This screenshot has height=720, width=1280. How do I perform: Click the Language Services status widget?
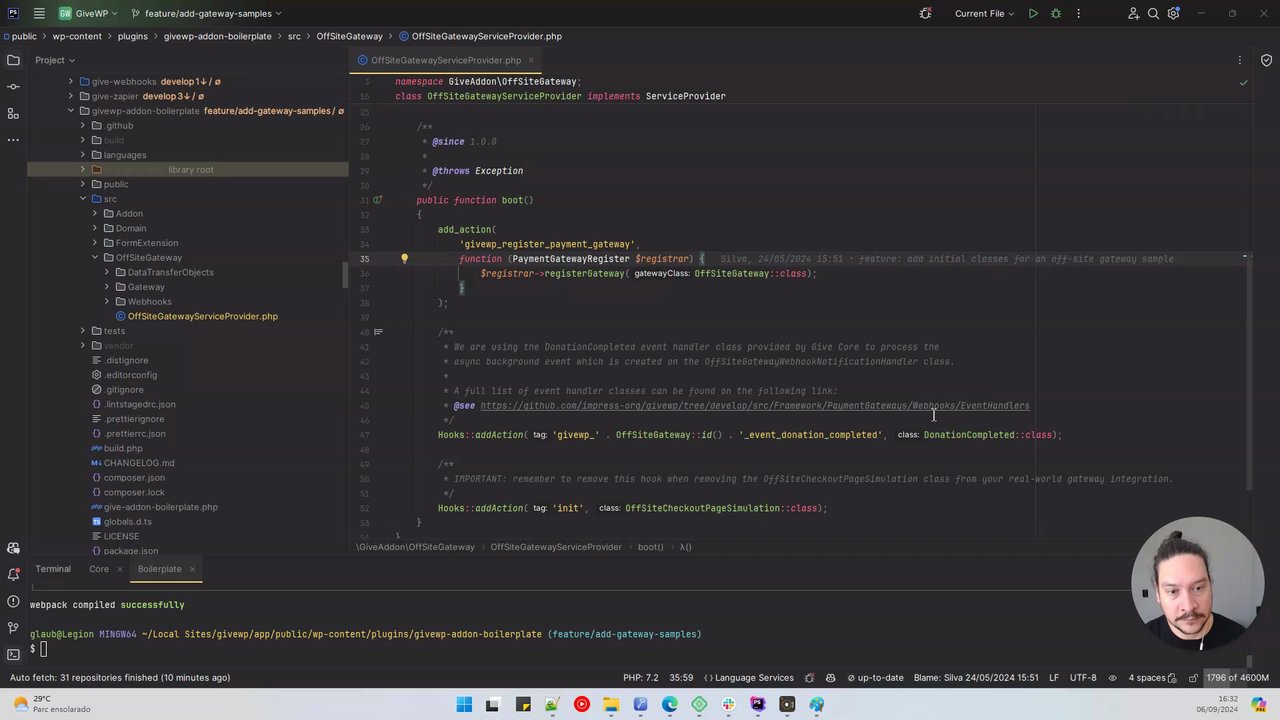(748, 678)
